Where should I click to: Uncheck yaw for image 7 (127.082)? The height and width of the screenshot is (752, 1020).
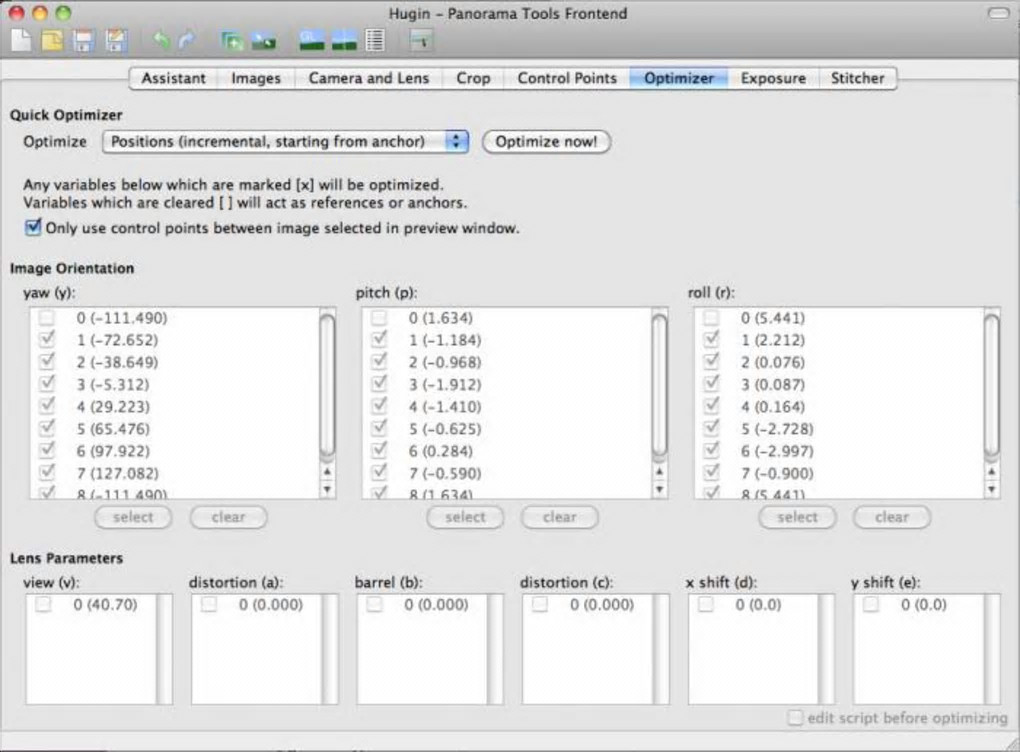(x=47, y=472)
